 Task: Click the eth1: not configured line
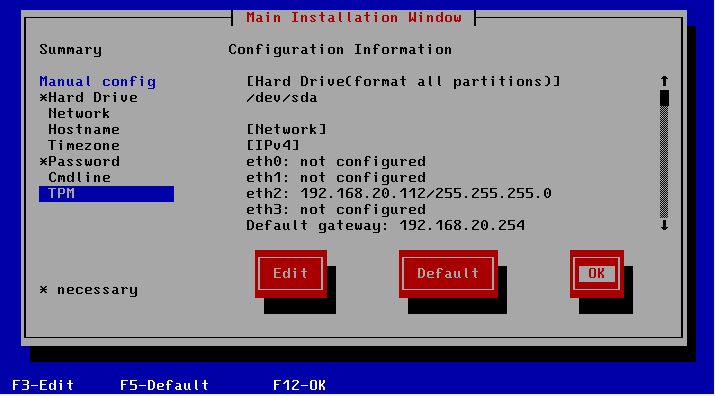coord(336,177)
